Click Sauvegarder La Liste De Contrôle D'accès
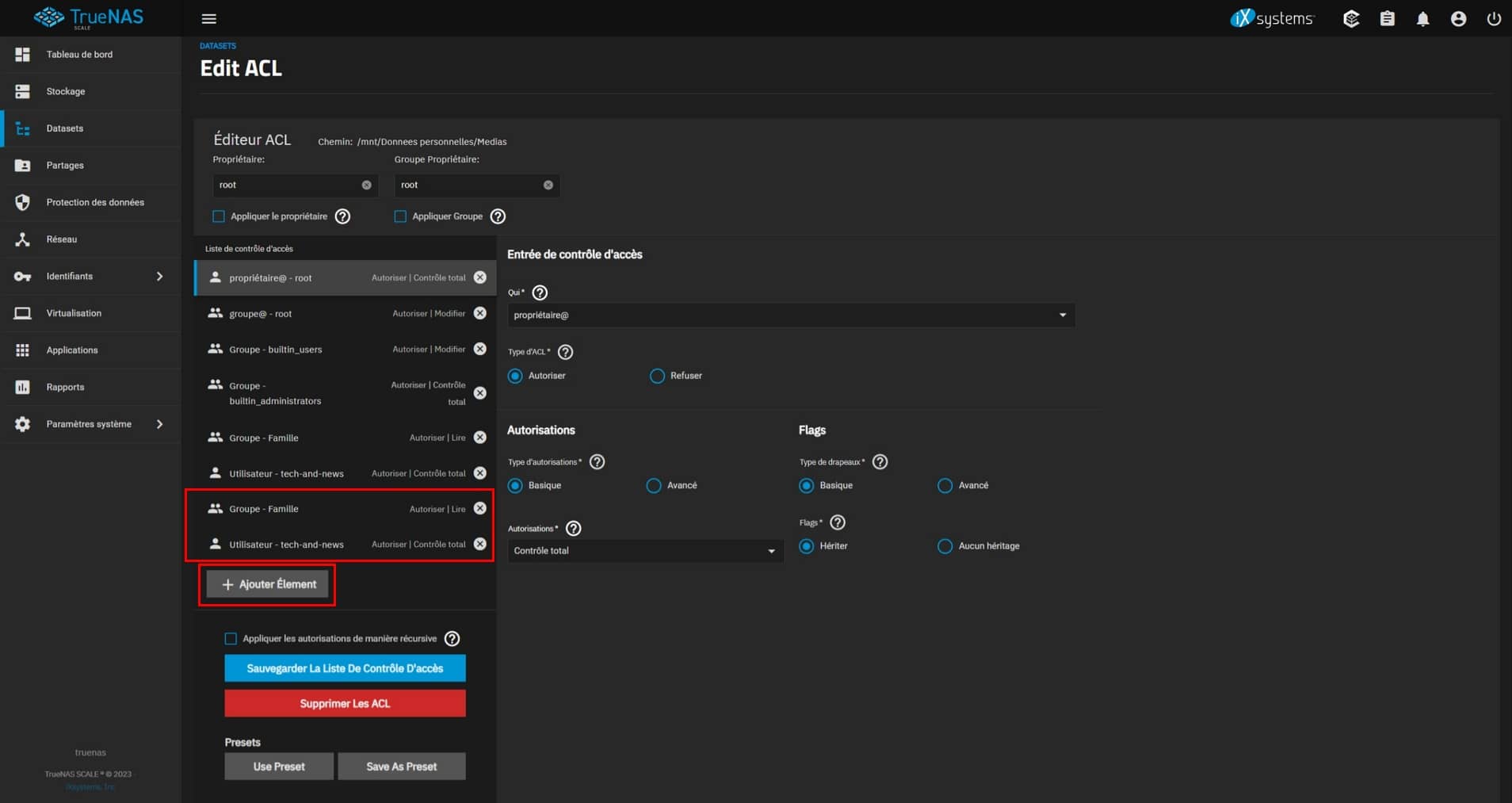The width and height of the screenshot is (1512, 803). [x=345, y=668]
